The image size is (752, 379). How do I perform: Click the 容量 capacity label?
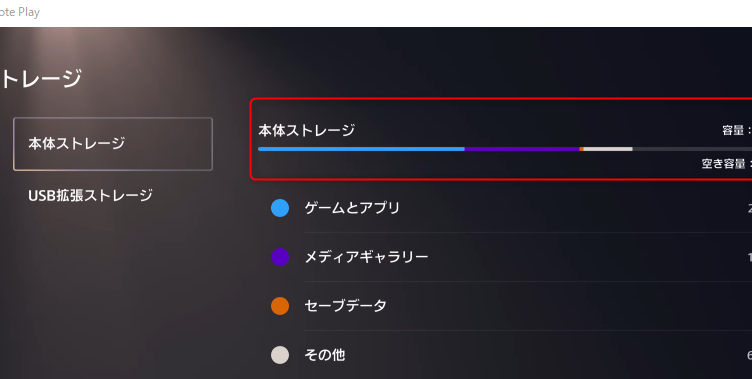click(x=733, y=130)
